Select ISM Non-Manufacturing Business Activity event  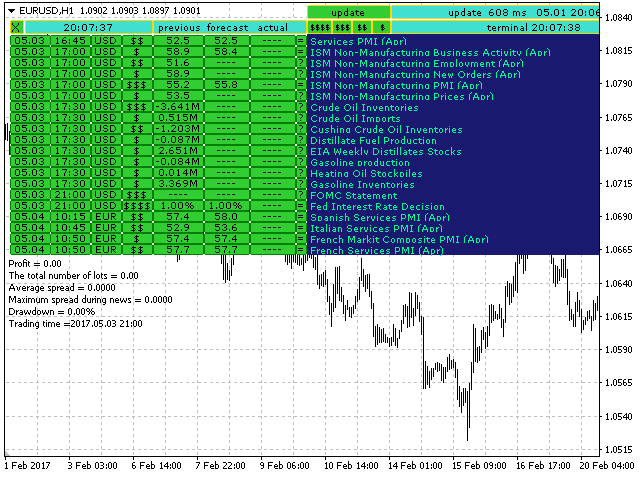pyautogui.click(x=430, y=53)
